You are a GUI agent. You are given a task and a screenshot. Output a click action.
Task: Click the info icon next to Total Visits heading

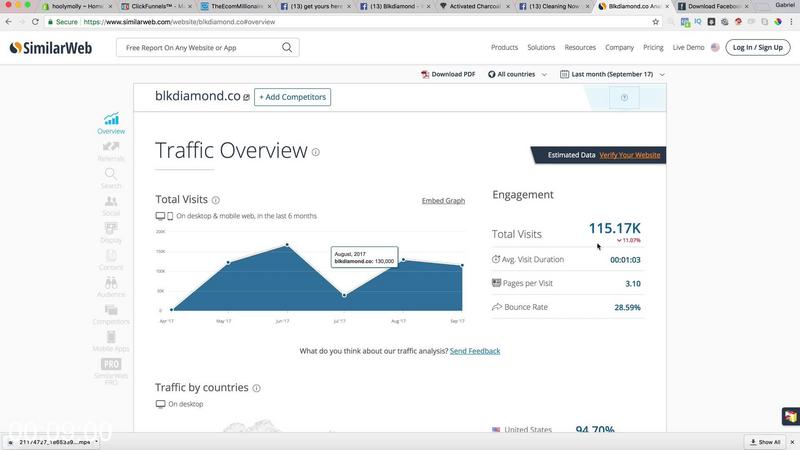point(216,200)
